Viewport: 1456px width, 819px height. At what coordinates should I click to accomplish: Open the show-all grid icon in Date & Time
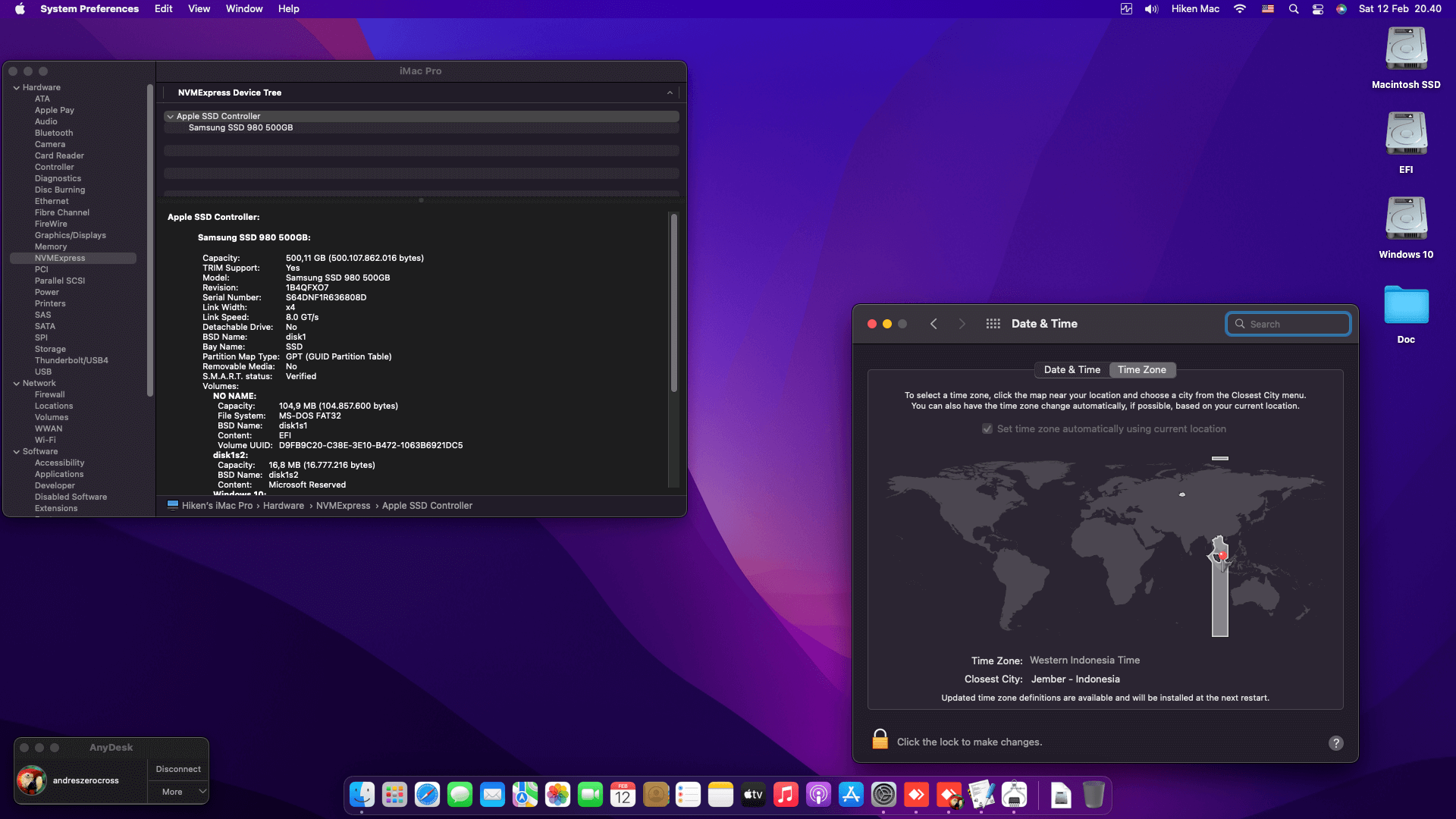click(993, 324)
